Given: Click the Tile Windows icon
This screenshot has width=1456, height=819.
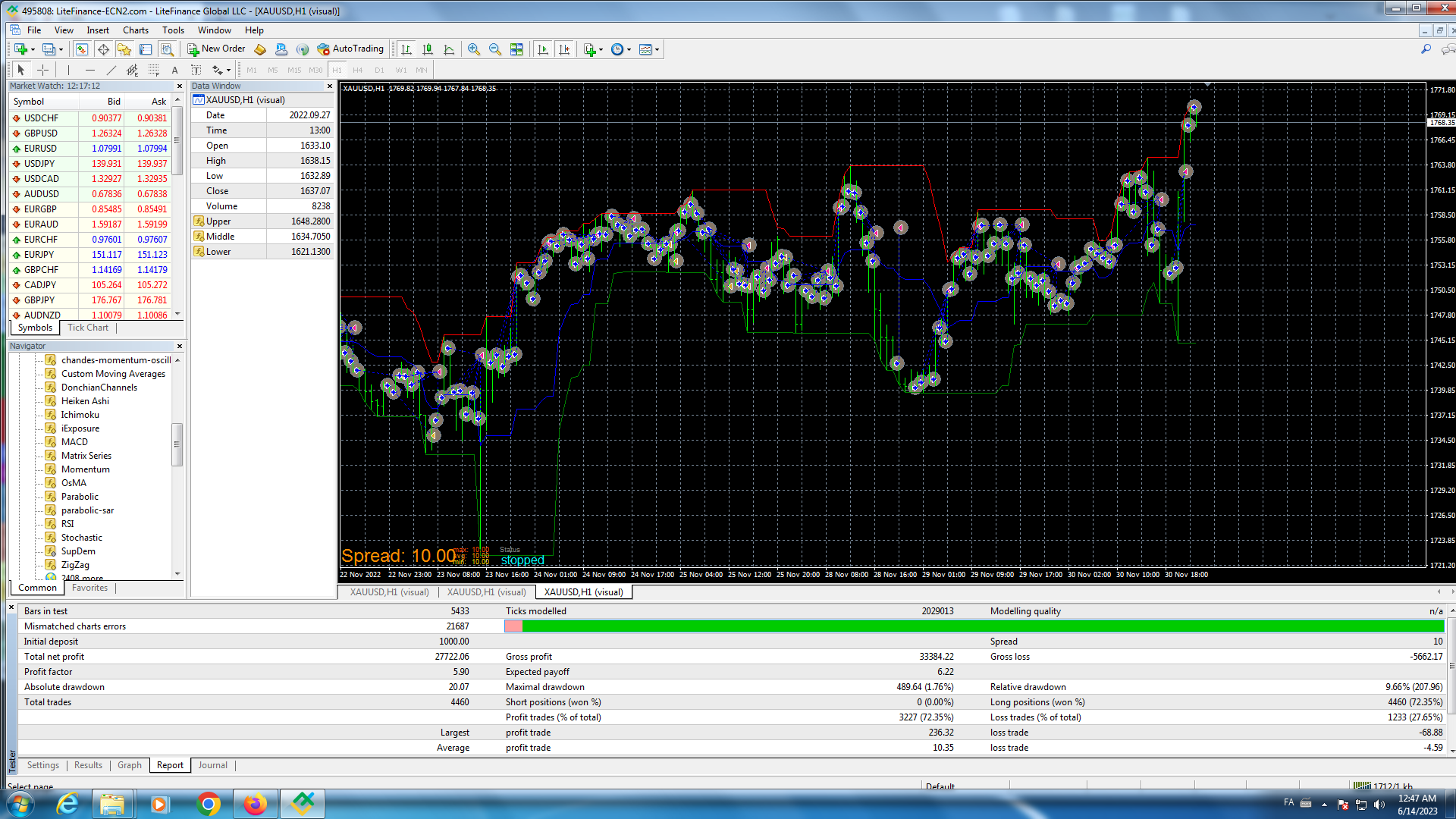Looking at the screenshot, I should tap(516, 49).
